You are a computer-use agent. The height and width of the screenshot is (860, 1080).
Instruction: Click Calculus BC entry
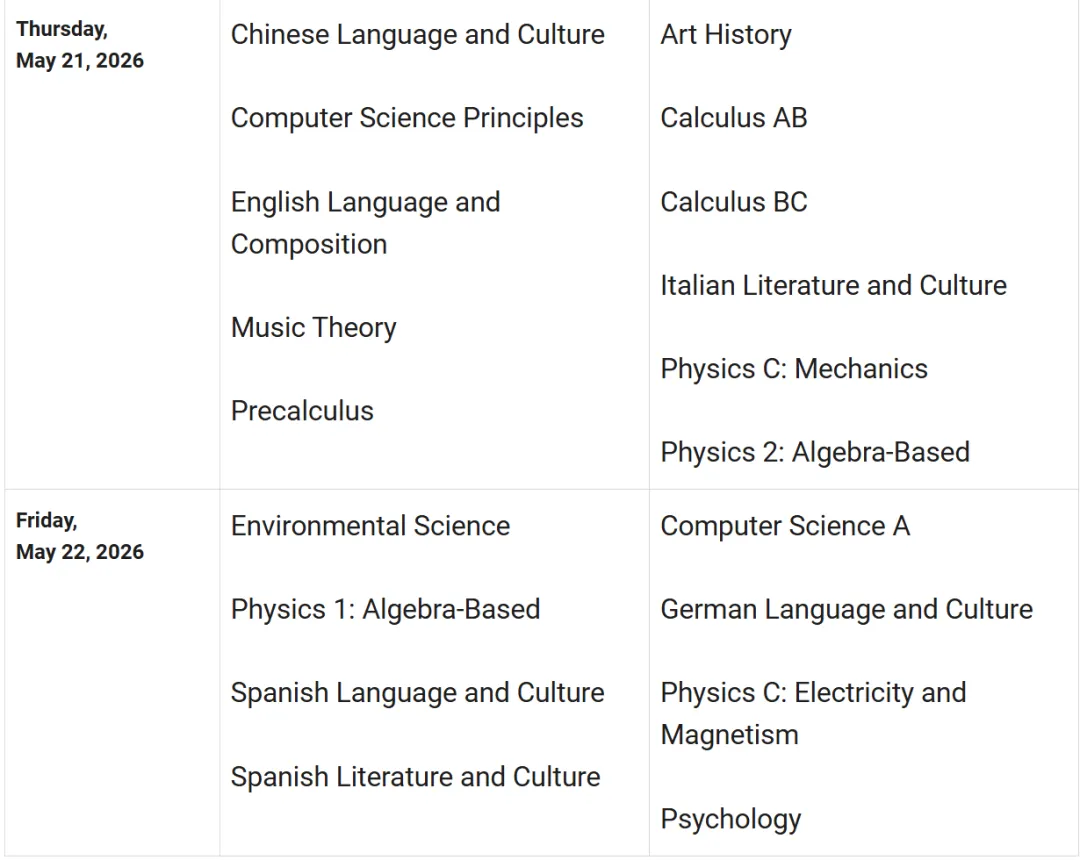(734, 202)
